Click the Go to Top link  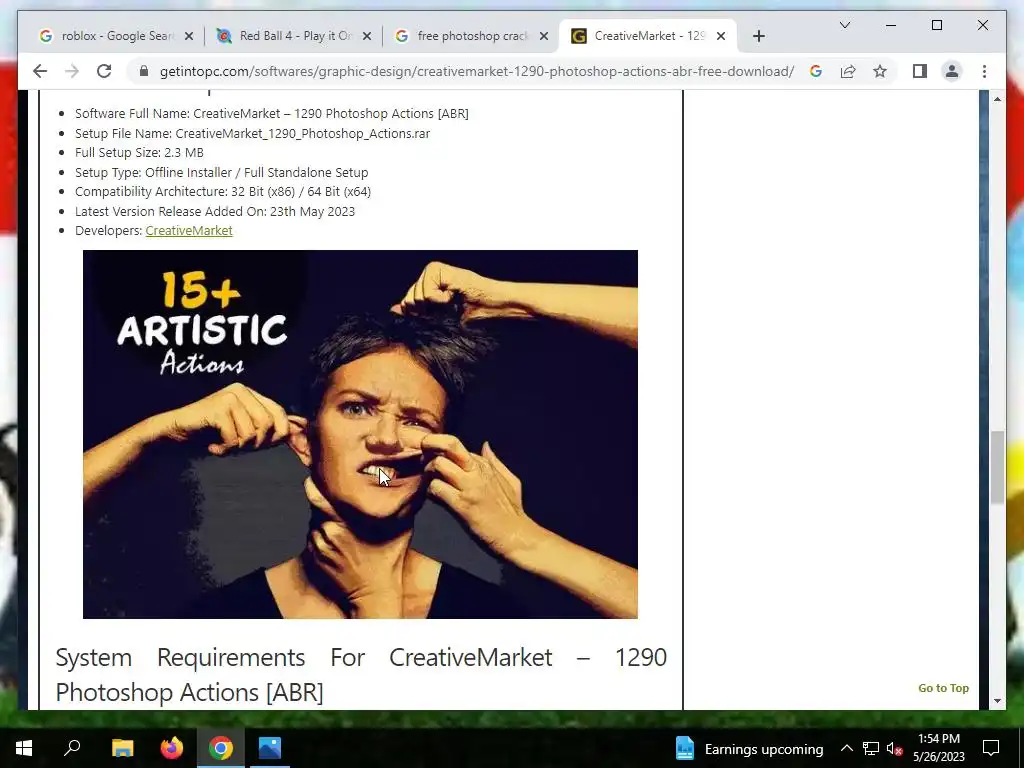point(943,688)
